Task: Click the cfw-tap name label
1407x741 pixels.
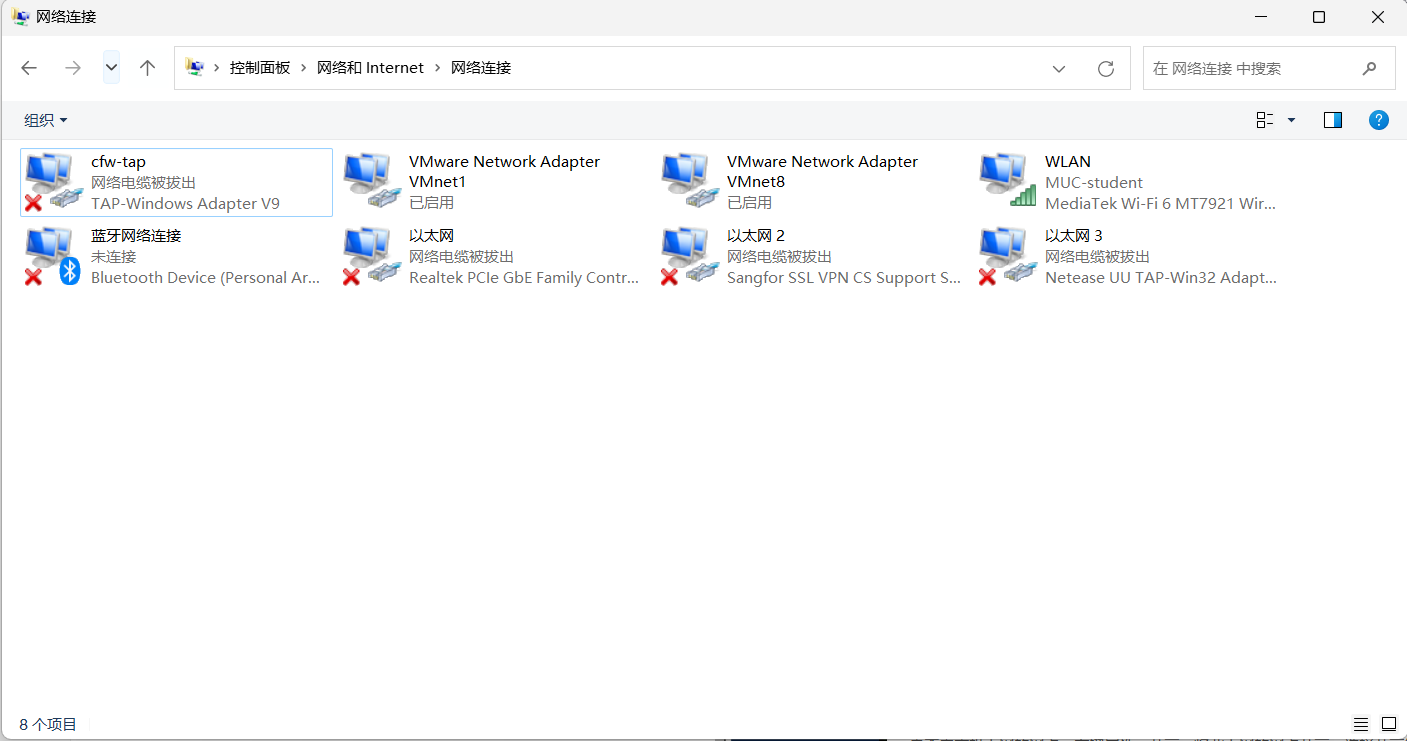Action: click(x=118, y=162)
